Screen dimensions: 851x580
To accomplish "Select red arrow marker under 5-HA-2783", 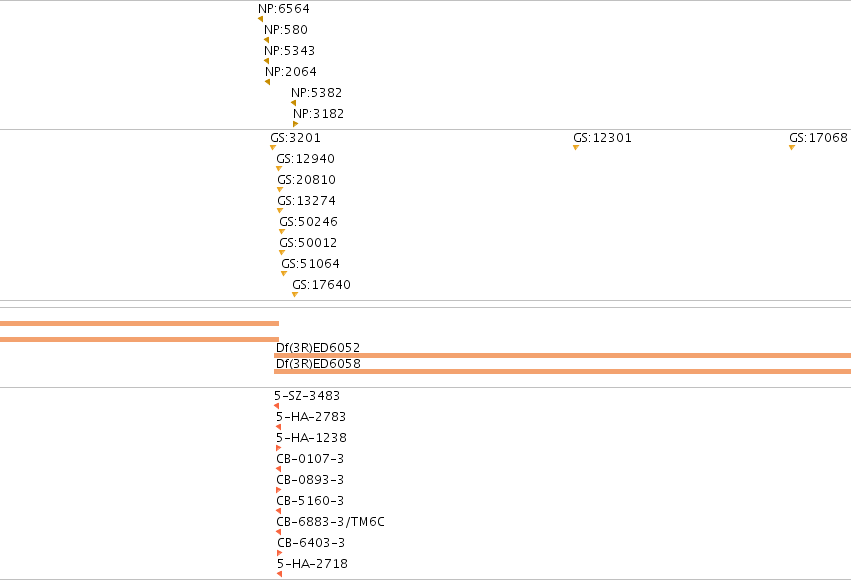I will [x=278, y=428].
